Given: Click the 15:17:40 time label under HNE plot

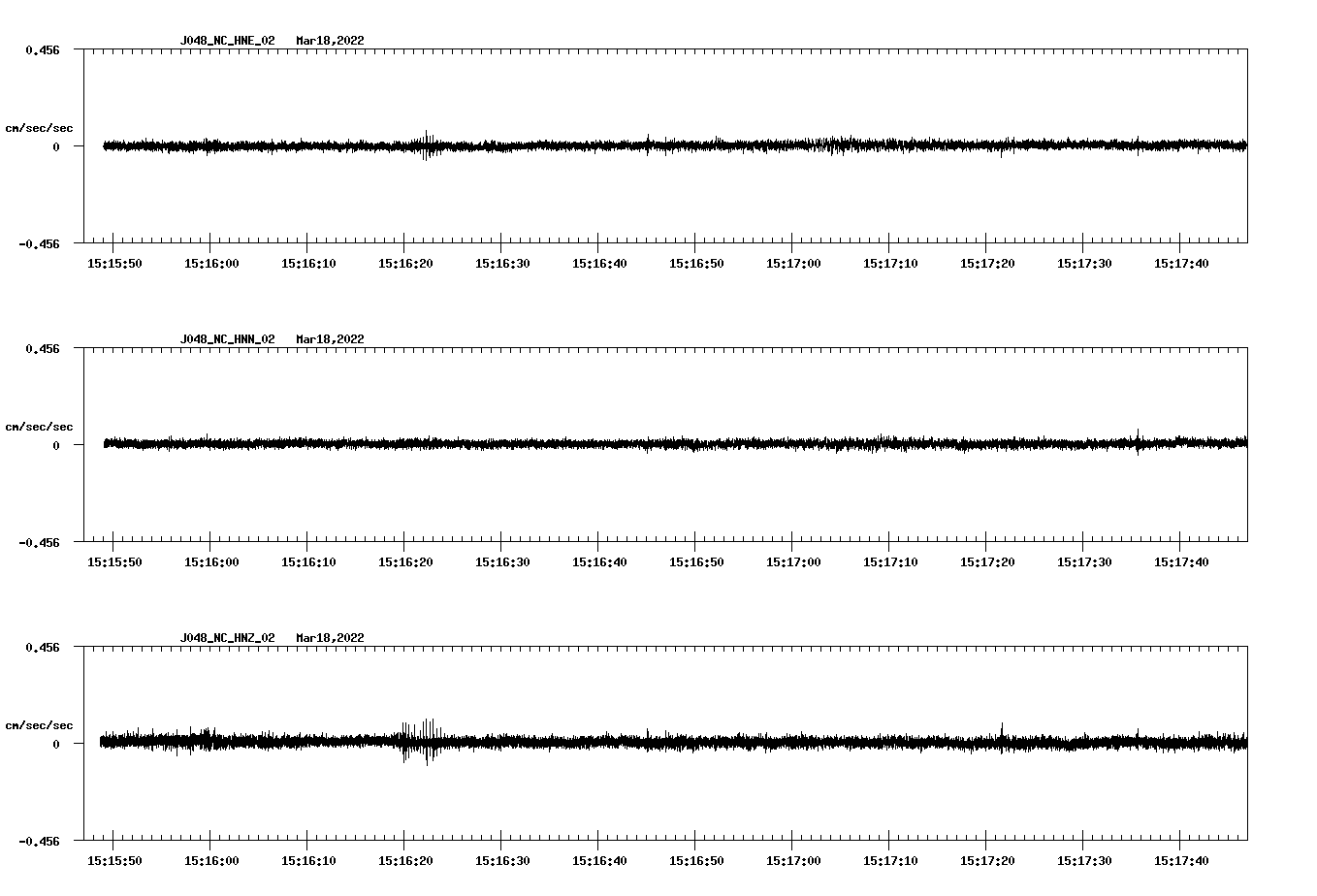Looking at the screenshot, I should point(1181,264).
